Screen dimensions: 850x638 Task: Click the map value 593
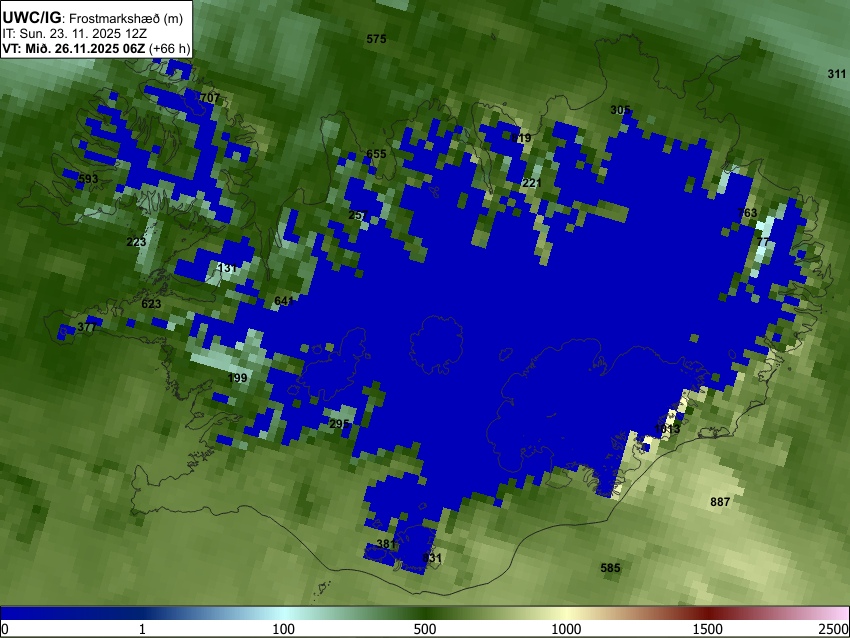(x=88, y=179)
